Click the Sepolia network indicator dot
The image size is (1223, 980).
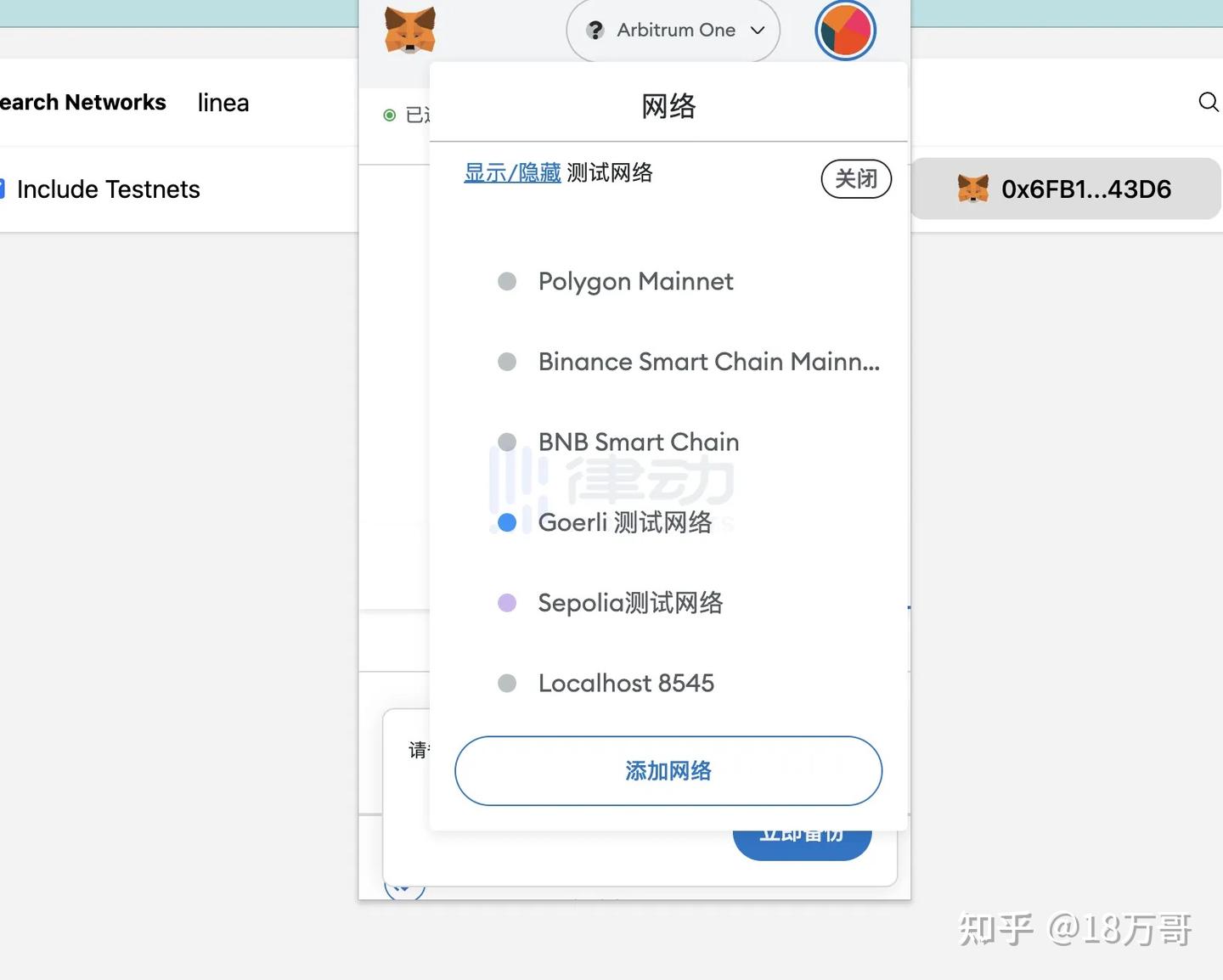[x=507, y=603]
